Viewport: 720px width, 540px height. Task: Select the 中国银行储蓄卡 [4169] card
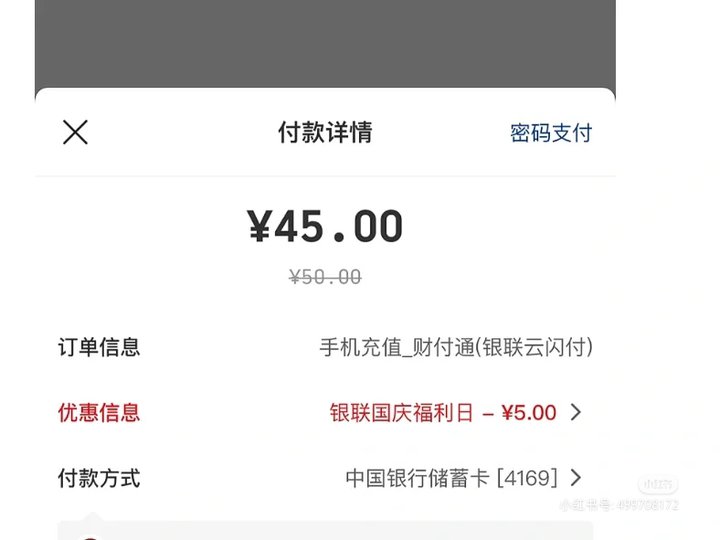[x=452, y=478]
